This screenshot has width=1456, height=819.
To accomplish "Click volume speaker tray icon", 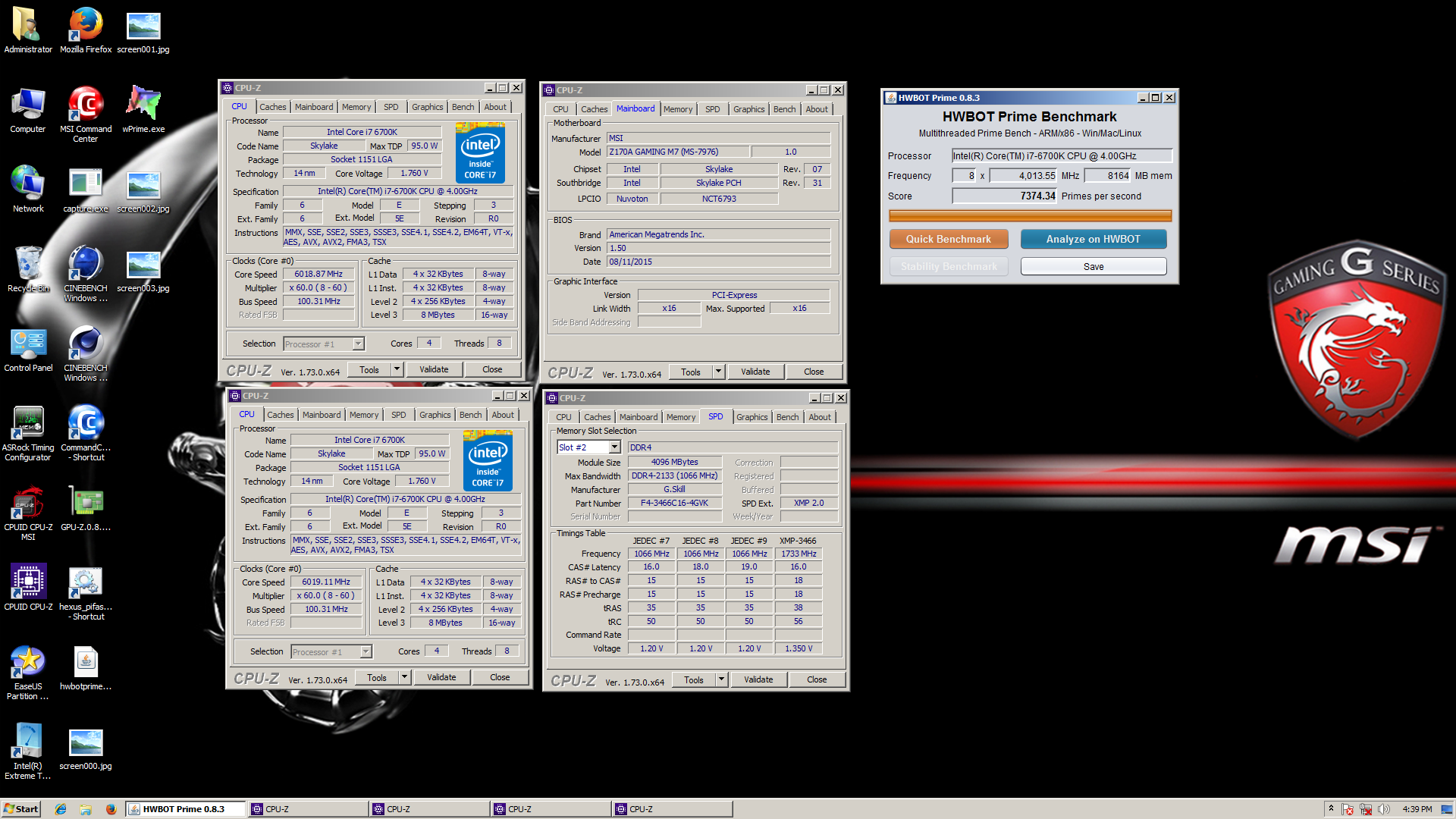I will pos(1384,809).
